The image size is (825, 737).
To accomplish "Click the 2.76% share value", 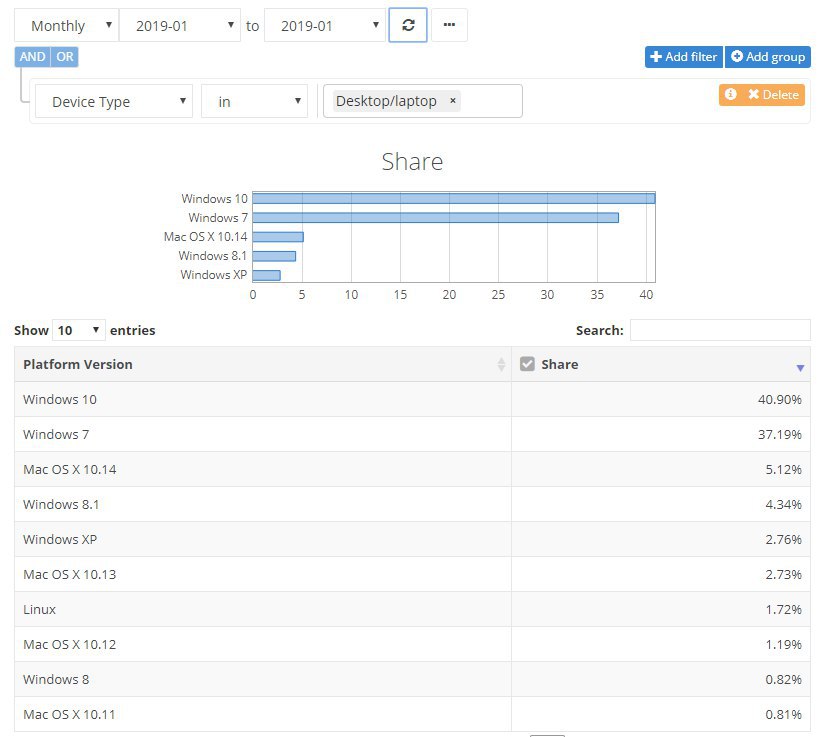I will coord(783,539).
